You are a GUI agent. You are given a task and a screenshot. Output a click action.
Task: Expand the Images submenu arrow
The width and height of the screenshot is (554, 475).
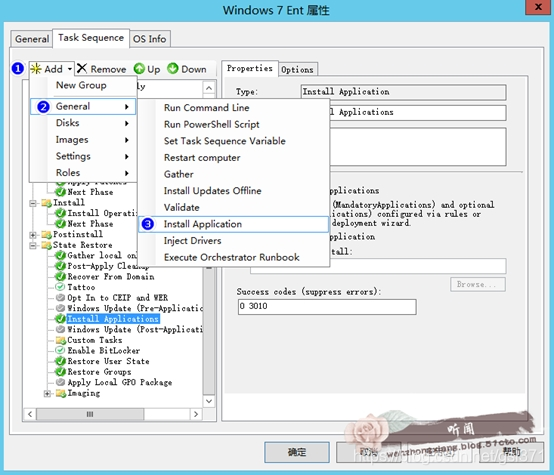pos(127,140)
